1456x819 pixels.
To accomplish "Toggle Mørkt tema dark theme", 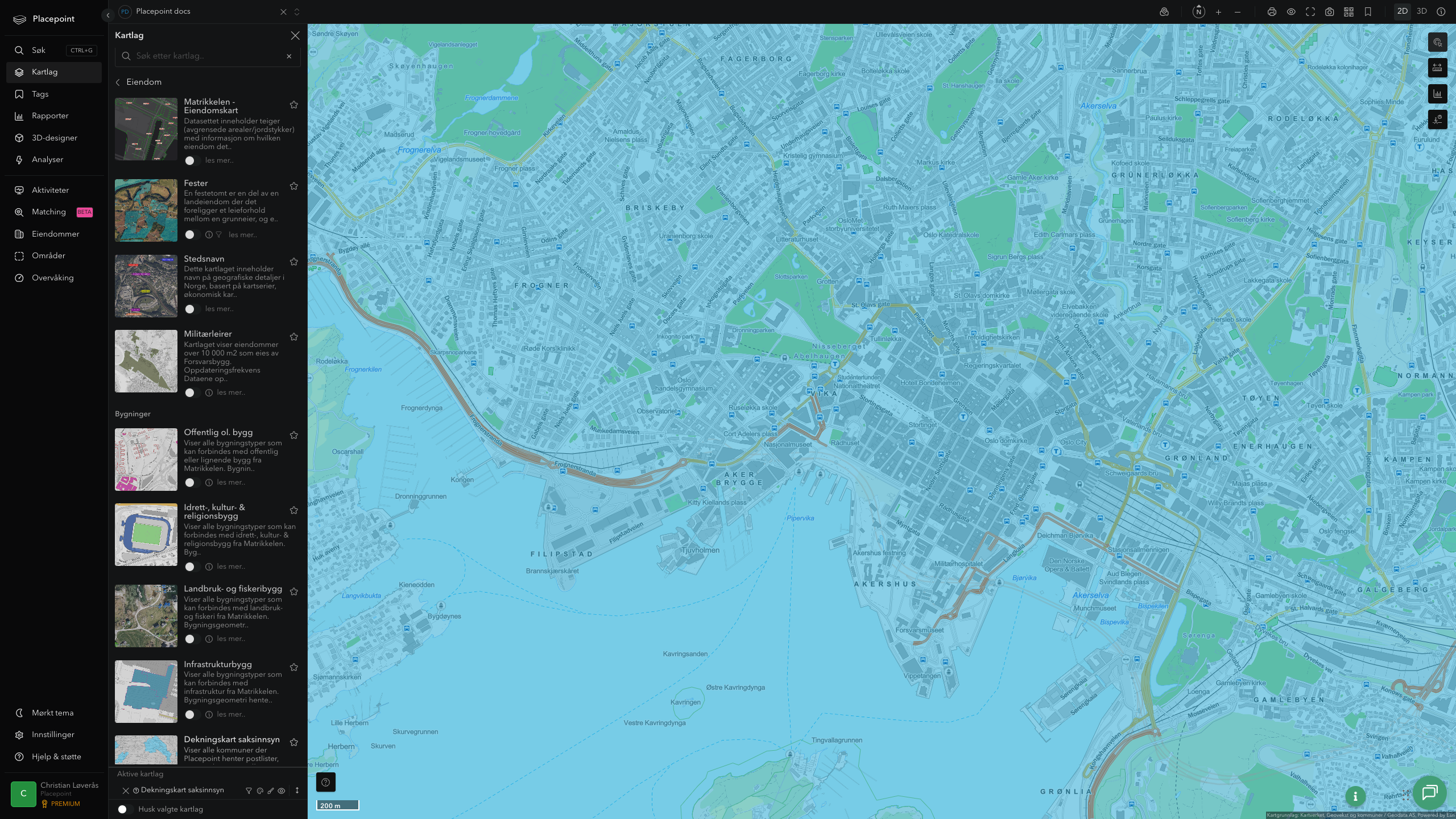I will [54, 713].
